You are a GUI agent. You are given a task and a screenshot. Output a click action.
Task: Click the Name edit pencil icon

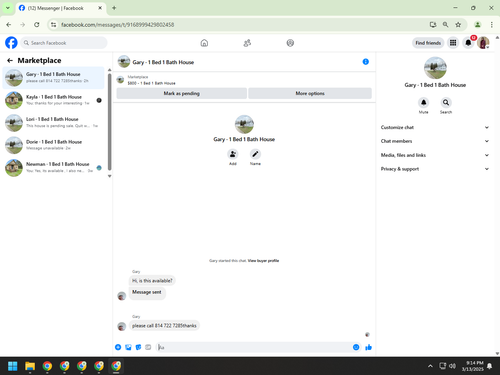255,154
